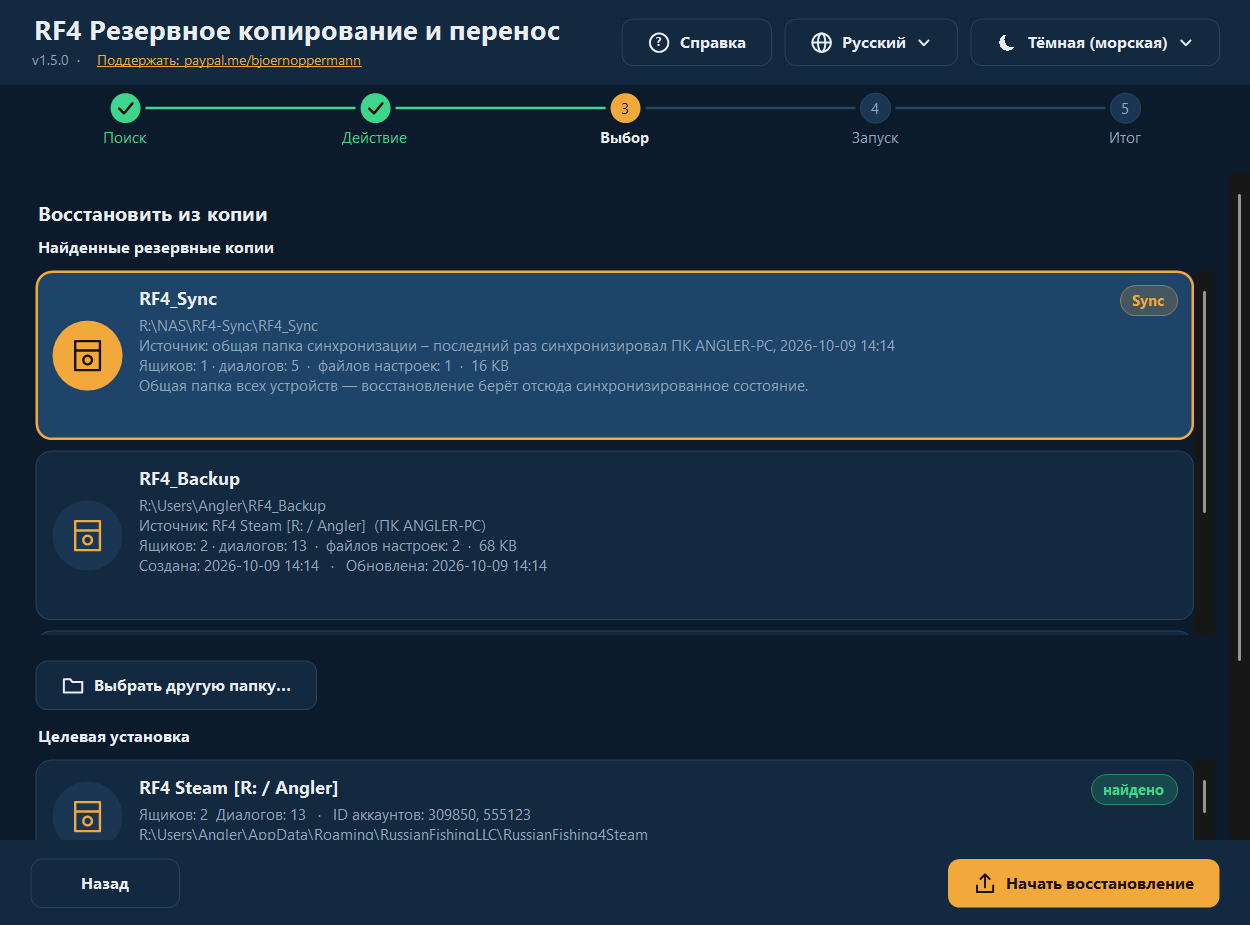Click the 'Создана: 2026-10-09 14:14' text
The height and width of the screenshot is (925, 1250).
[229, 566]
